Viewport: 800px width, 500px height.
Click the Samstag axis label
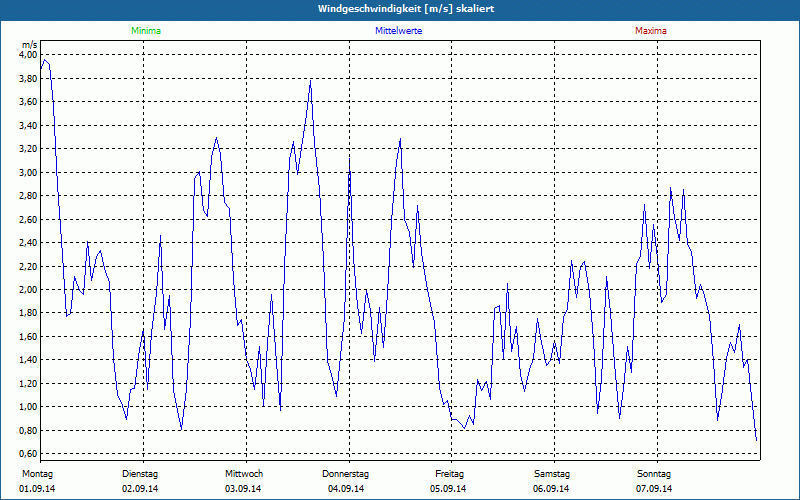pos(552,474)
